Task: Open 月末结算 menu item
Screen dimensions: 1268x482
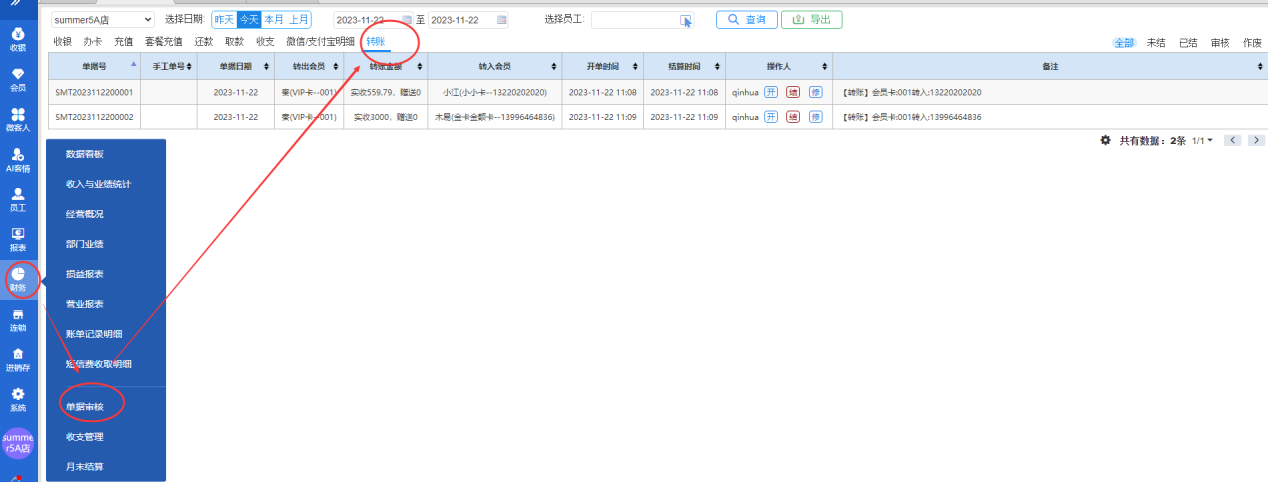Action: (x=85, y=466)
